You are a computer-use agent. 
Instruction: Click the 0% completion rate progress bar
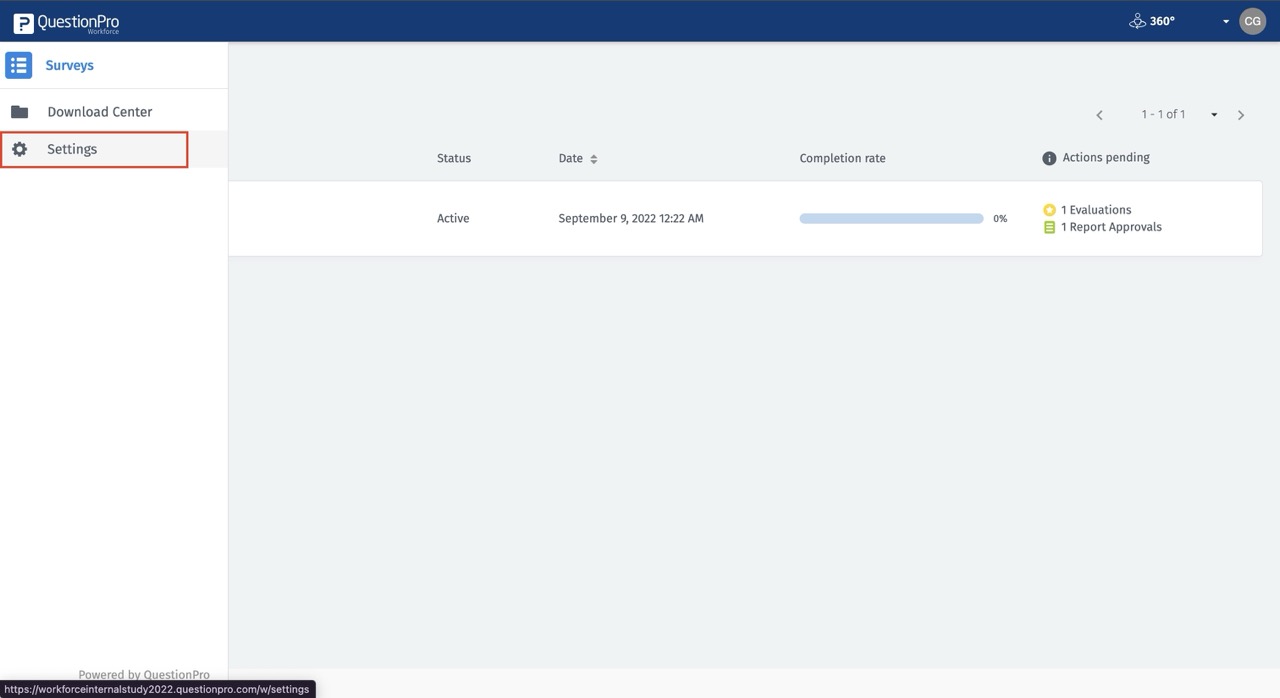pyautogui.click(x=890, y=218)
